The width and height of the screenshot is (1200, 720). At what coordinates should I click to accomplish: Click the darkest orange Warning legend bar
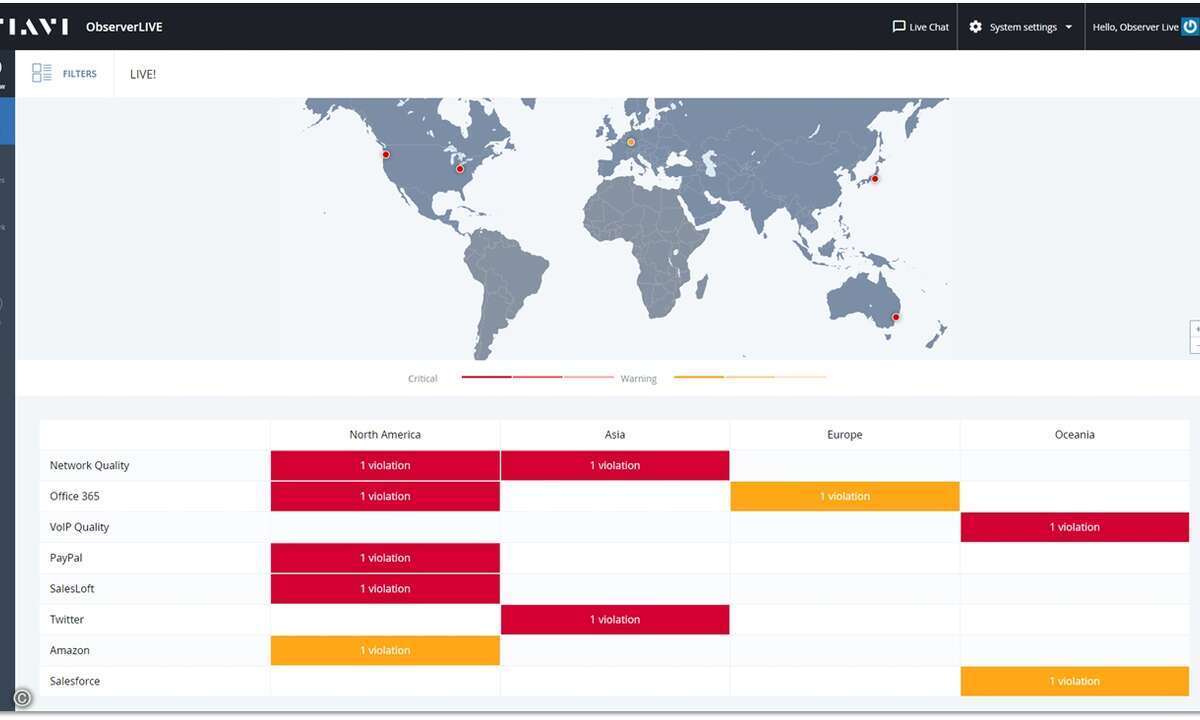click(699, 377)
